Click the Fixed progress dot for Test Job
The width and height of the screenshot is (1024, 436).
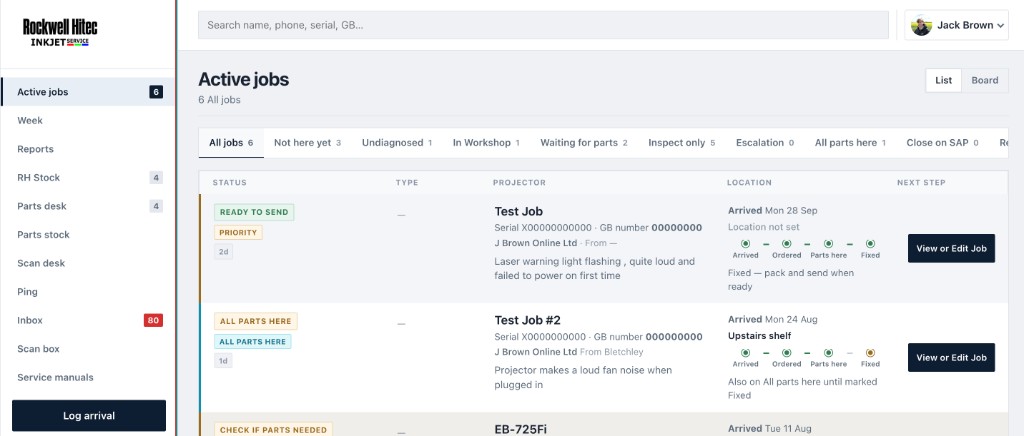[870, 243]
